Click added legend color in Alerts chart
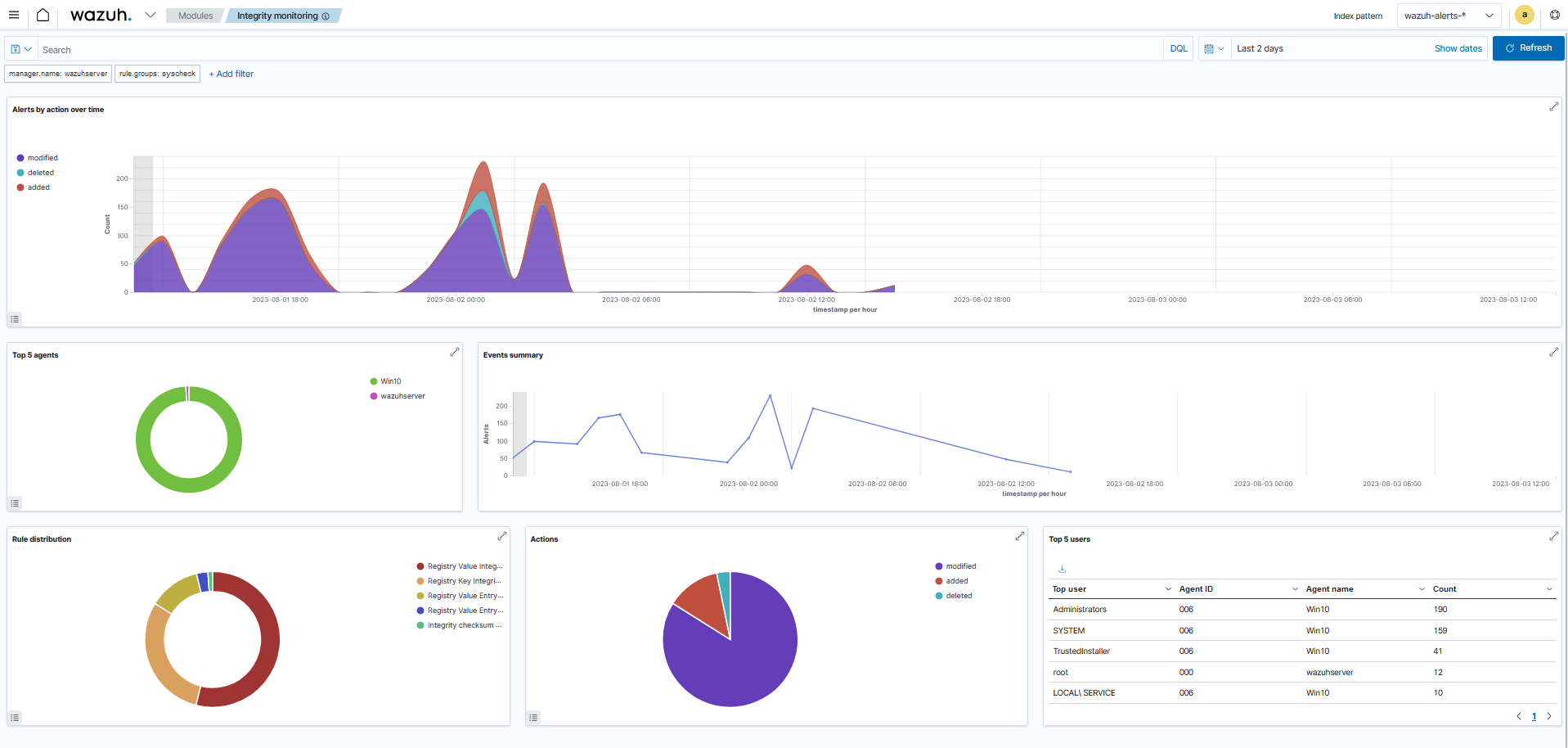This screenshot has width=1568, height=748. point(20,187)
